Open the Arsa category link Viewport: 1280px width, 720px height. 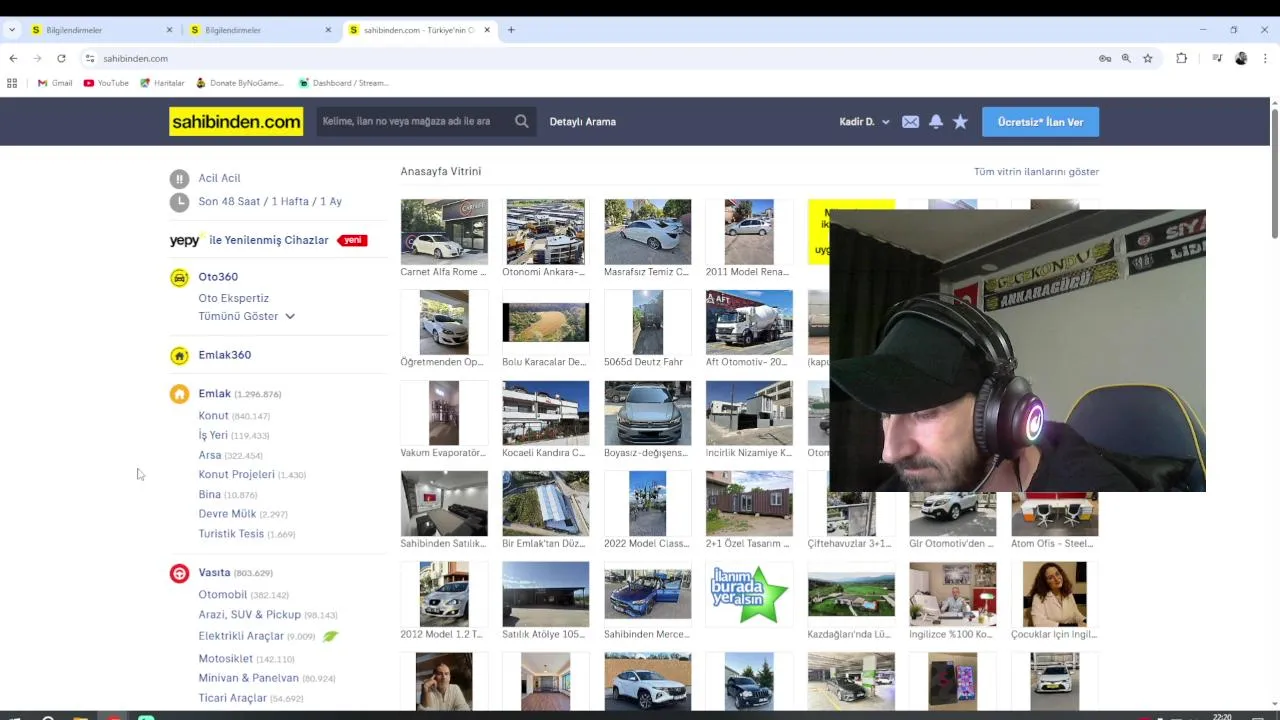[x=210, y=455]
